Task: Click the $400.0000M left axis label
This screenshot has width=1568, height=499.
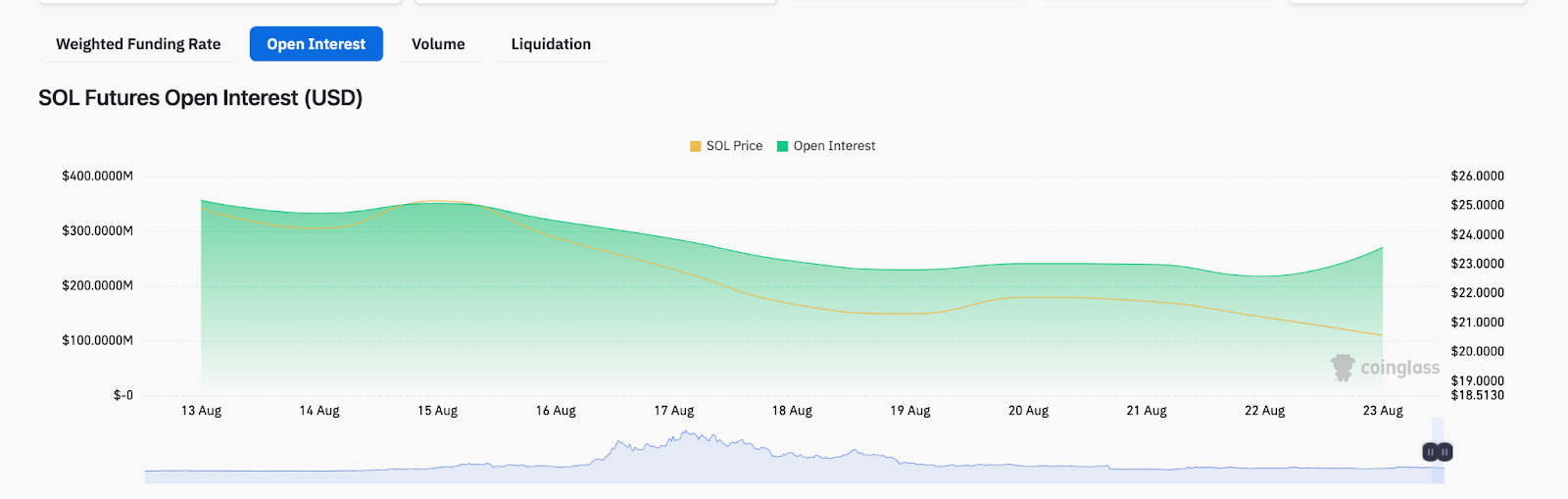Action: click(x=97, y=176)
